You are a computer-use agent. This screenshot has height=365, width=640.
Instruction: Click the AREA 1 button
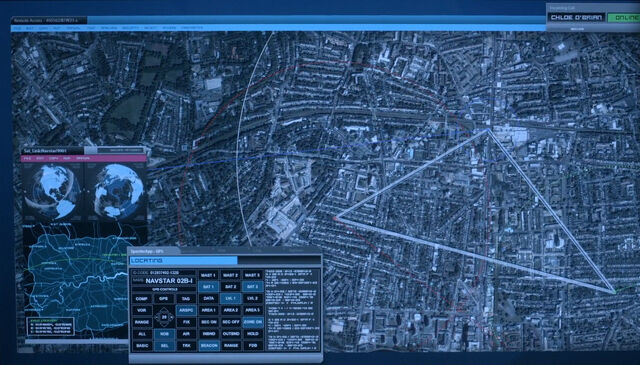pos(209,310)
